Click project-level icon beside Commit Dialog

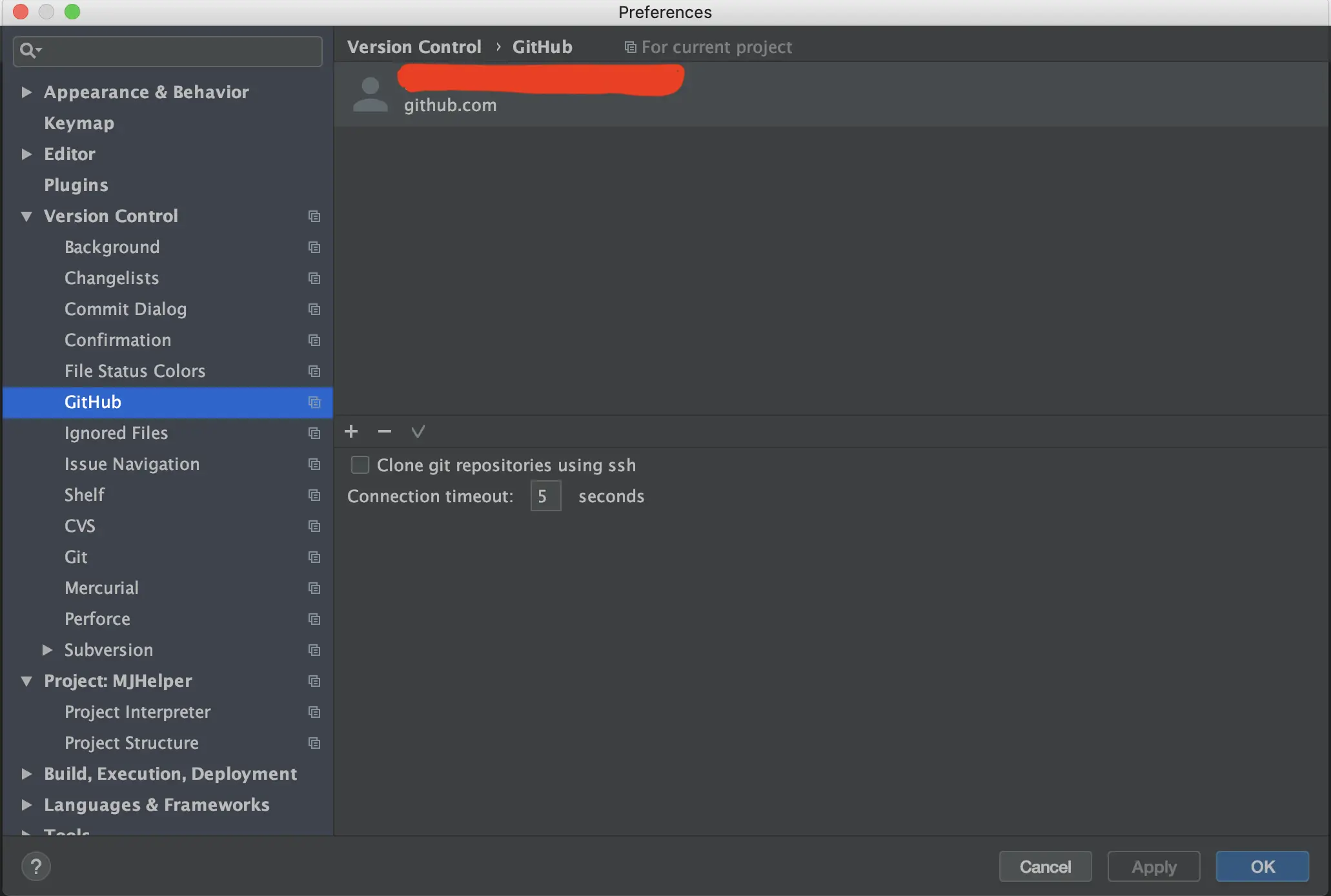coord(314,309)
